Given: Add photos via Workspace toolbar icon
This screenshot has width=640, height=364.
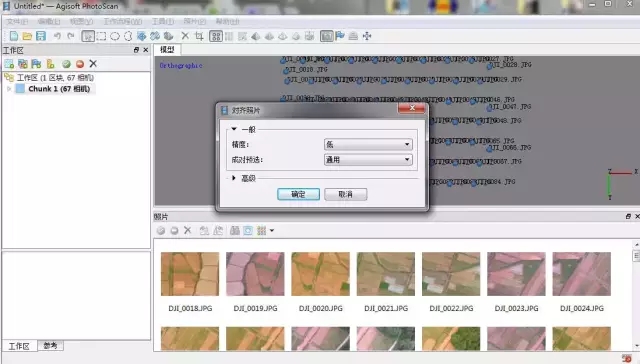Looking at the screenshot, I should click(23, 64).
